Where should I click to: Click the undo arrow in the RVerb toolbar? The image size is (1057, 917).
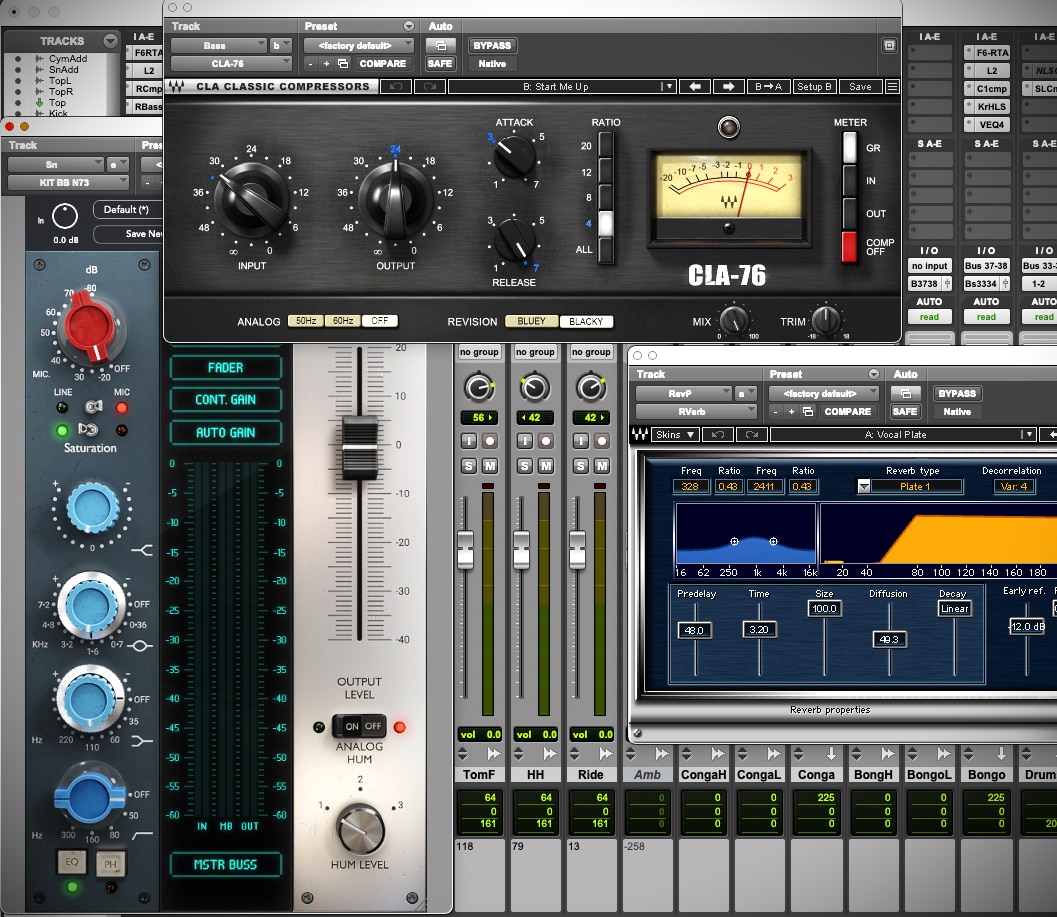(x=718, y=435)
